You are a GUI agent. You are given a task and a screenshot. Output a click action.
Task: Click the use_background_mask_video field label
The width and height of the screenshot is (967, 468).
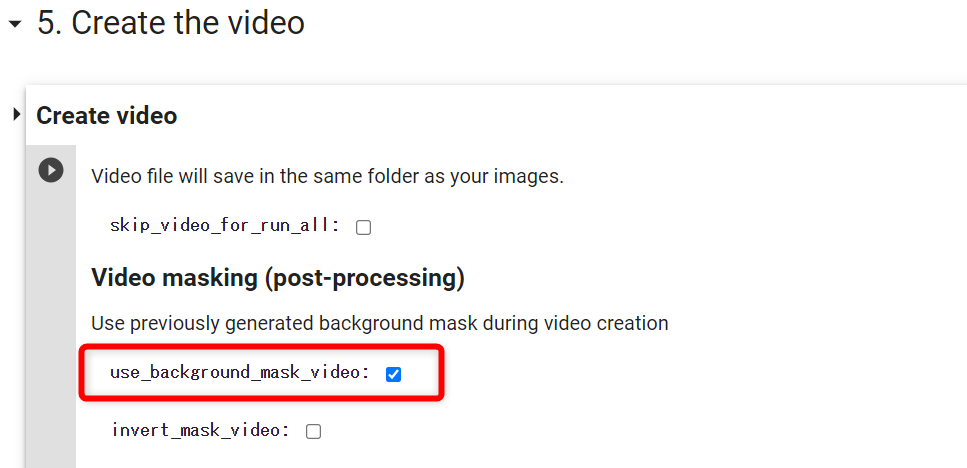pyautogui.click(x=240, y=373)
